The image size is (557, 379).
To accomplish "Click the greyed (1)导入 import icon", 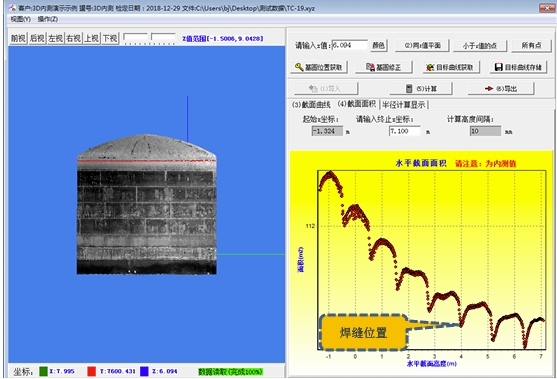I will [313, 88].
